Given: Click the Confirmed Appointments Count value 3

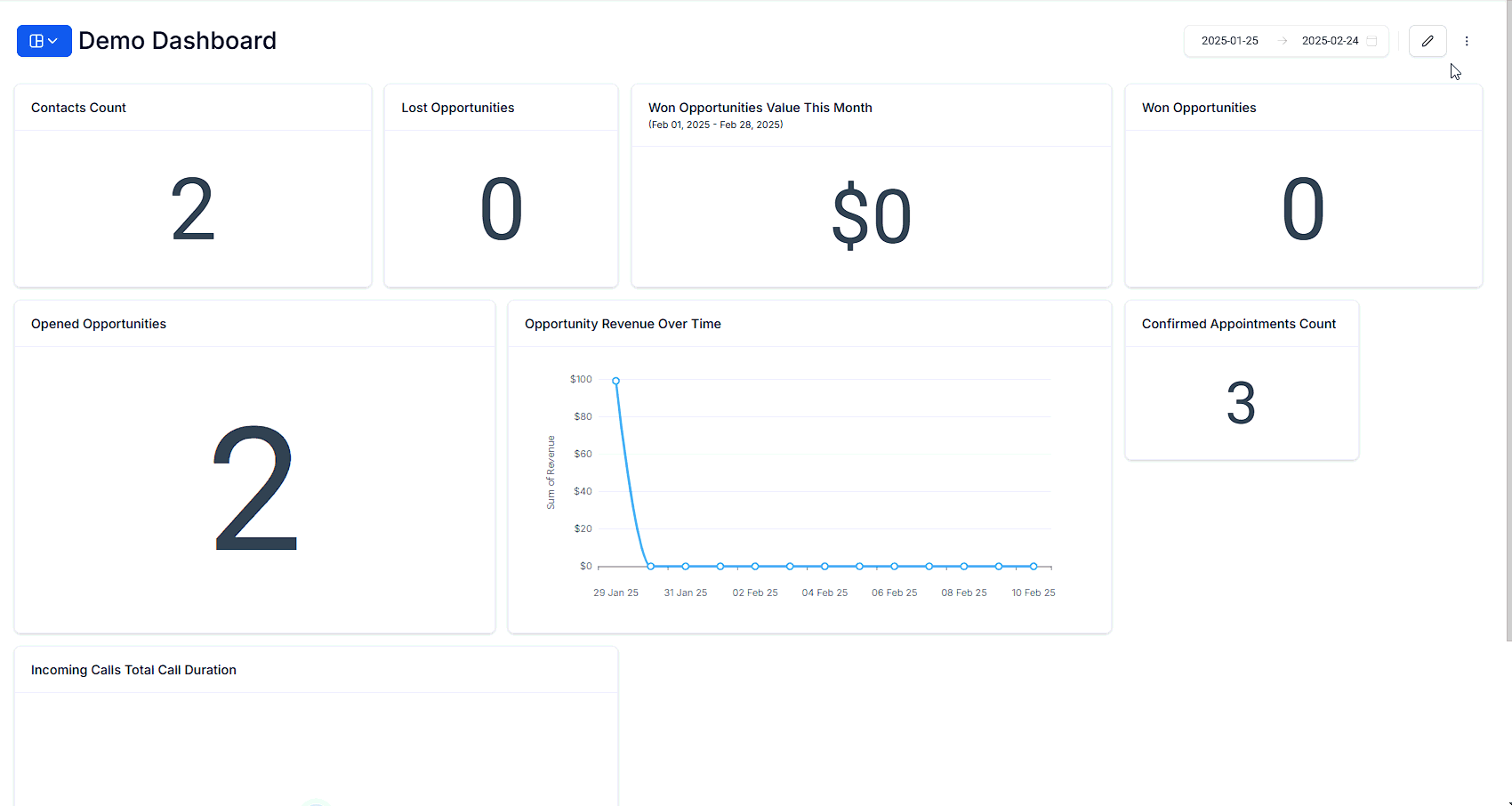Looking at the screenshot, I should pyautogui.click(x=1241, y=403).
